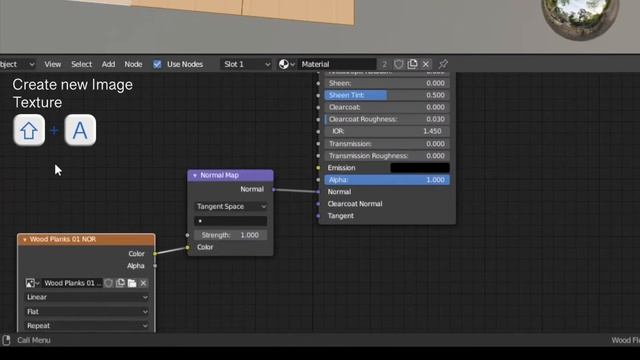640x360 pixels.
Task: Click the Wood Planks 01 NOR node title
Action: point(63,239)
